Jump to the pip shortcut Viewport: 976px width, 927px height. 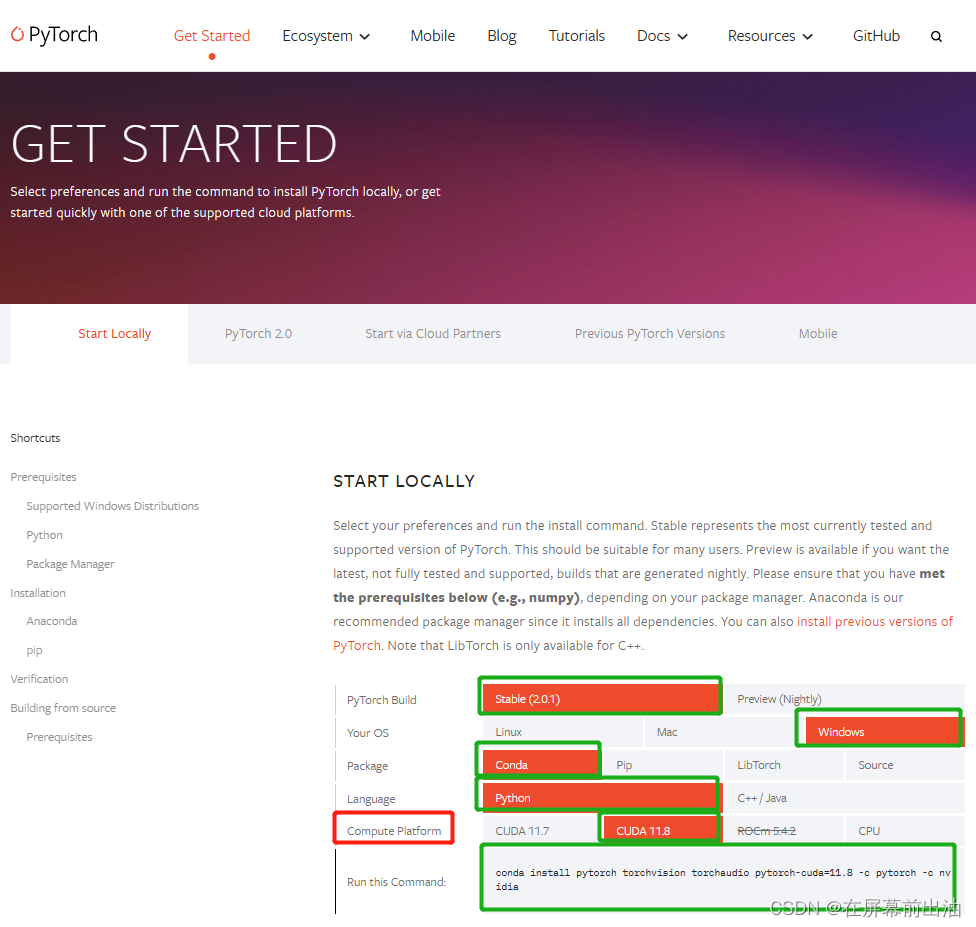34,651
